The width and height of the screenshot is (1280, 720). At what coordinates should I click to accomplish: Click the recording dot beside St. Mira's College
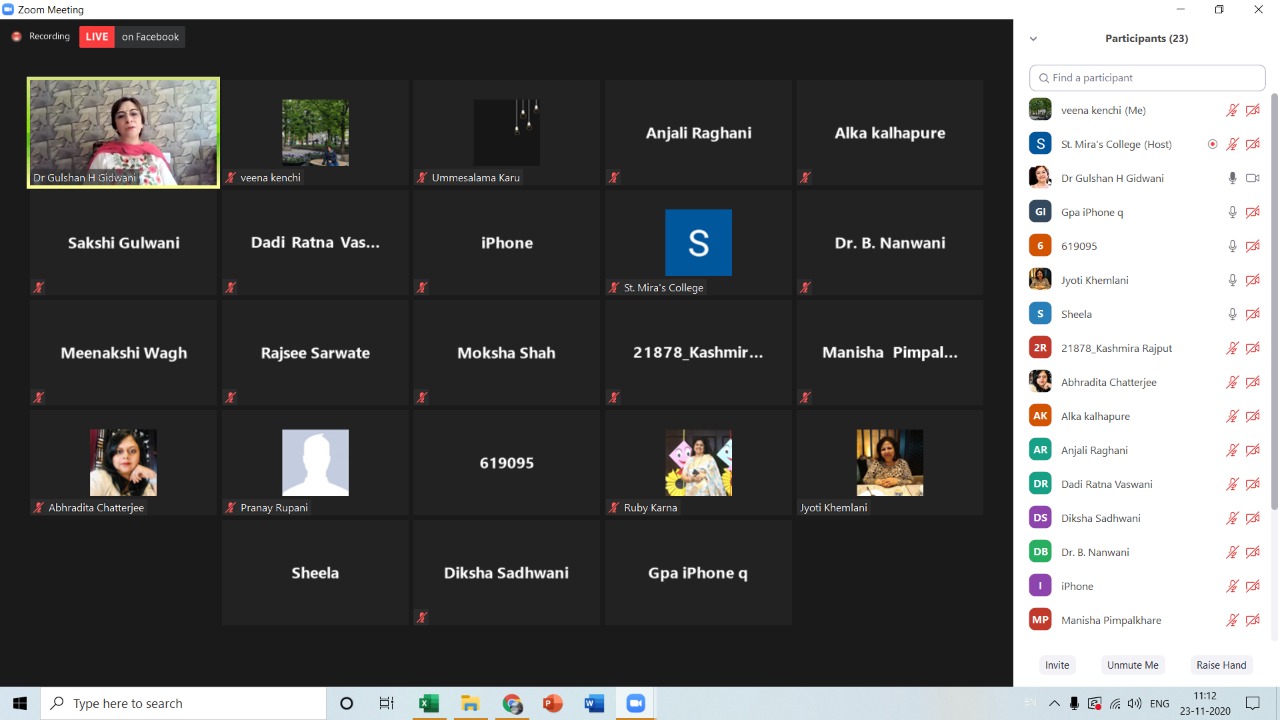click(x=1213, y=144)
